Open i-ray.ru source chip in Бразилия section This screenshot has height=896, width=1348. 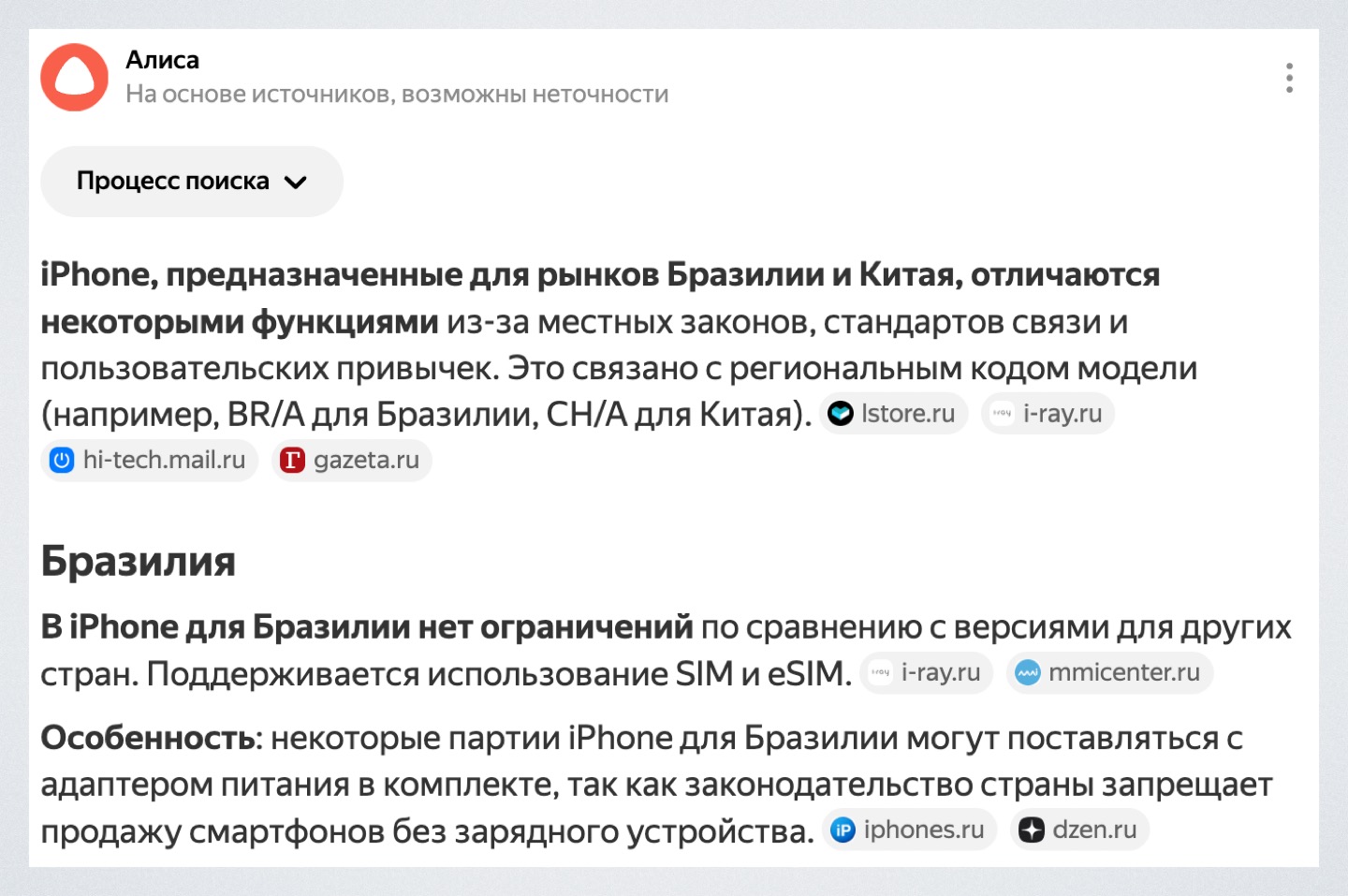point(926,673)
